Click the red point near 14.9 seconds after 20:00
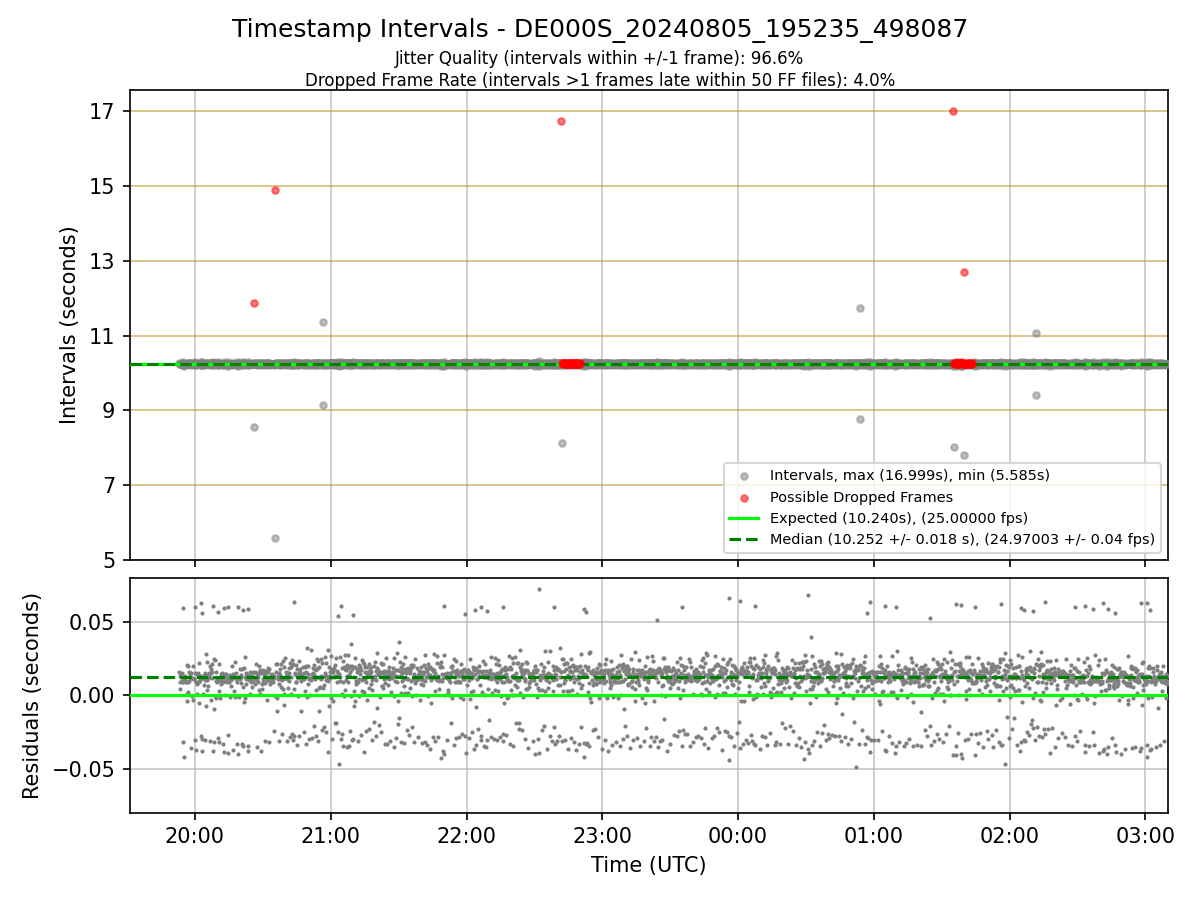 pos(275,190)
